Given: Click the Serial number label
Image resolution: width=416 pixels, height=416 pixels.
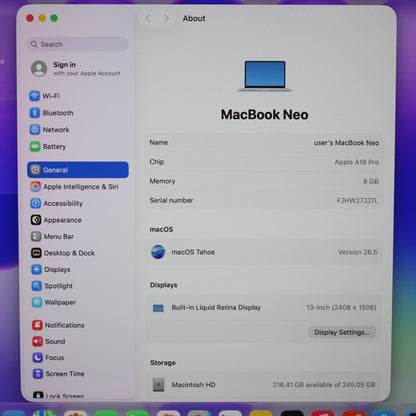Looking at the screenshot, I should 171,200.
